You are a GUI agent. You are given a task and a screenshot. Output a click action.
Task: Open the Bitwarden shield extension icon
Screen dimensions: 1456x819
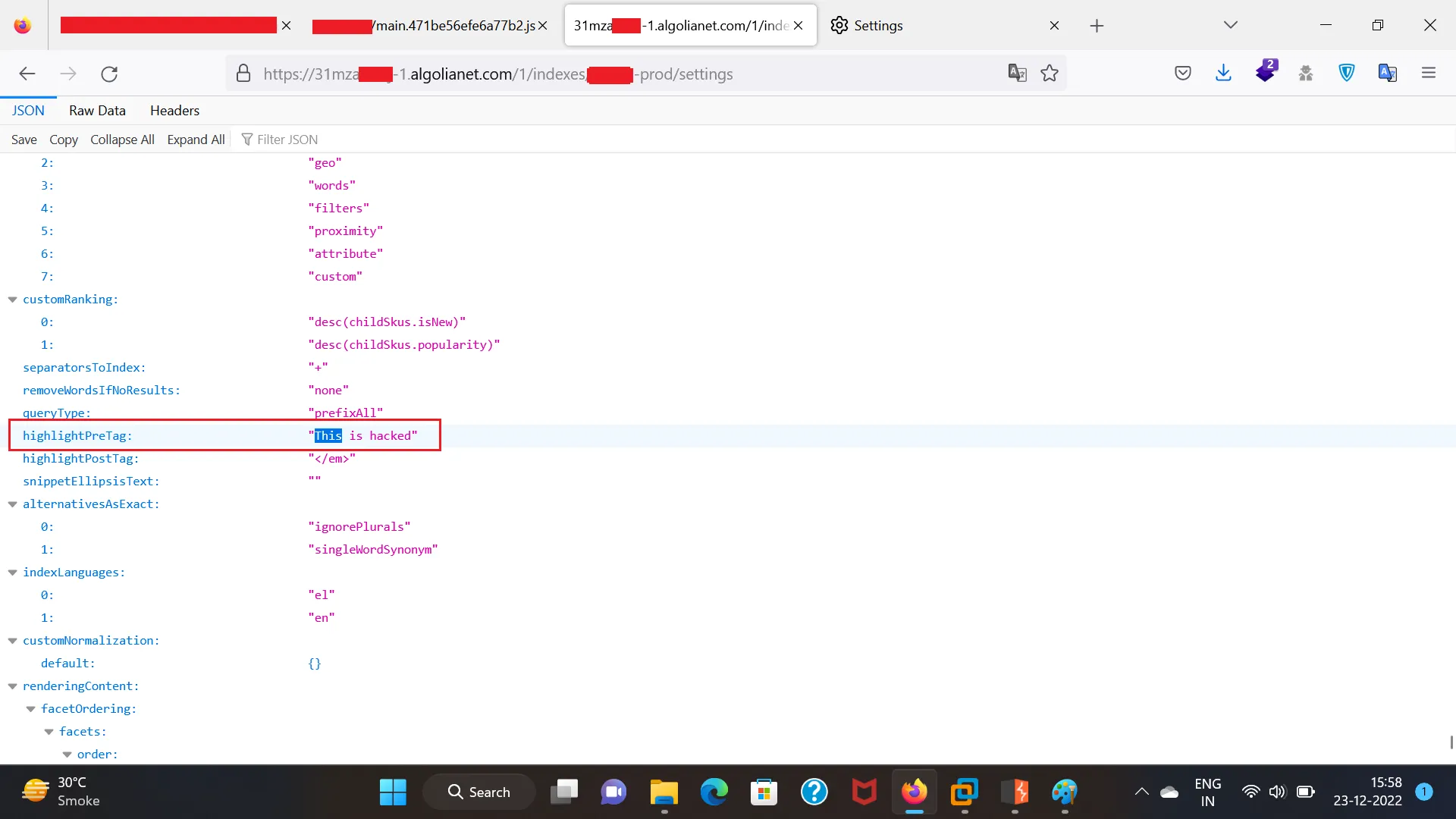pos(1347,74)
